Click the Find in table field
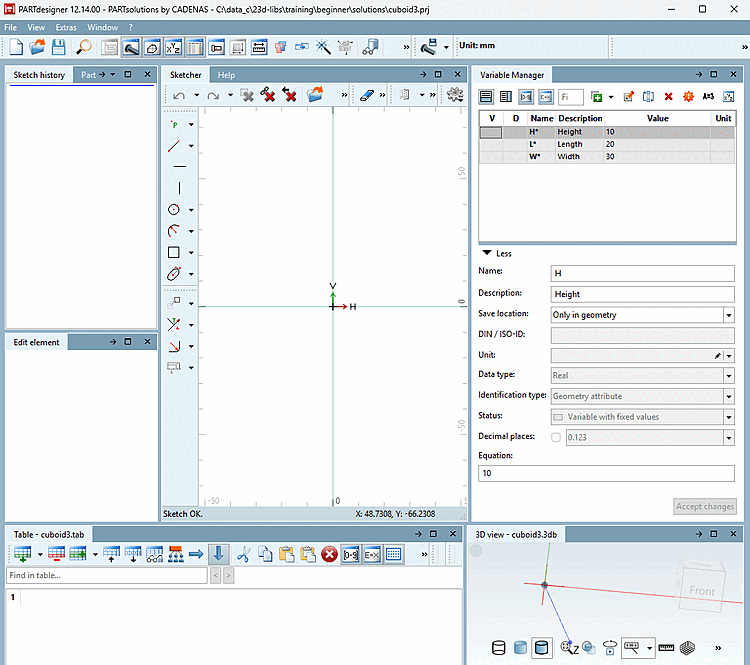Viewport: 750px width, 665px height. click(x=107, y=575)
